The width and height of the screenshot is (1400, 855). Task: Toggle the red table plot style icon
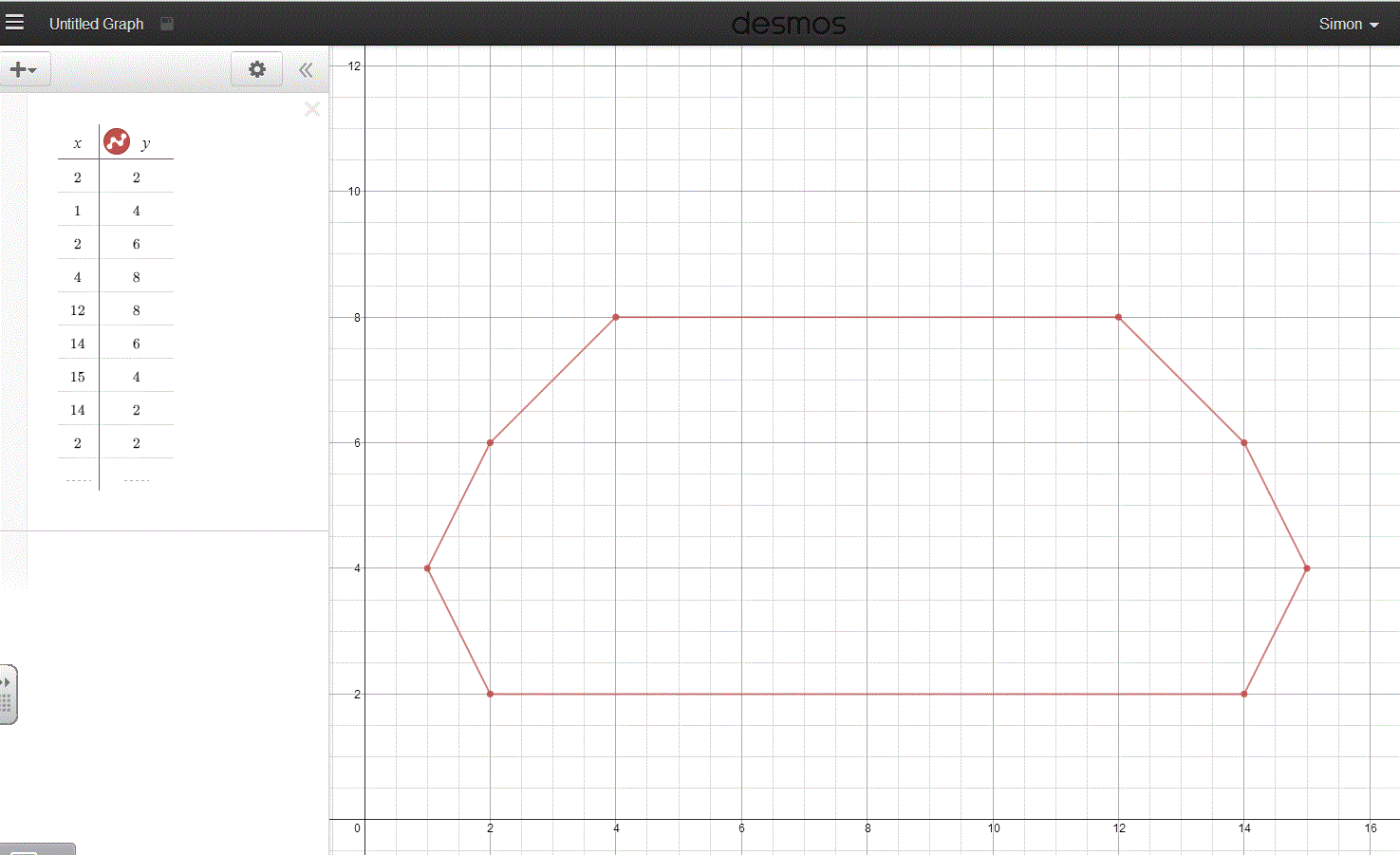pyautogui.click(x=117, y=141)
